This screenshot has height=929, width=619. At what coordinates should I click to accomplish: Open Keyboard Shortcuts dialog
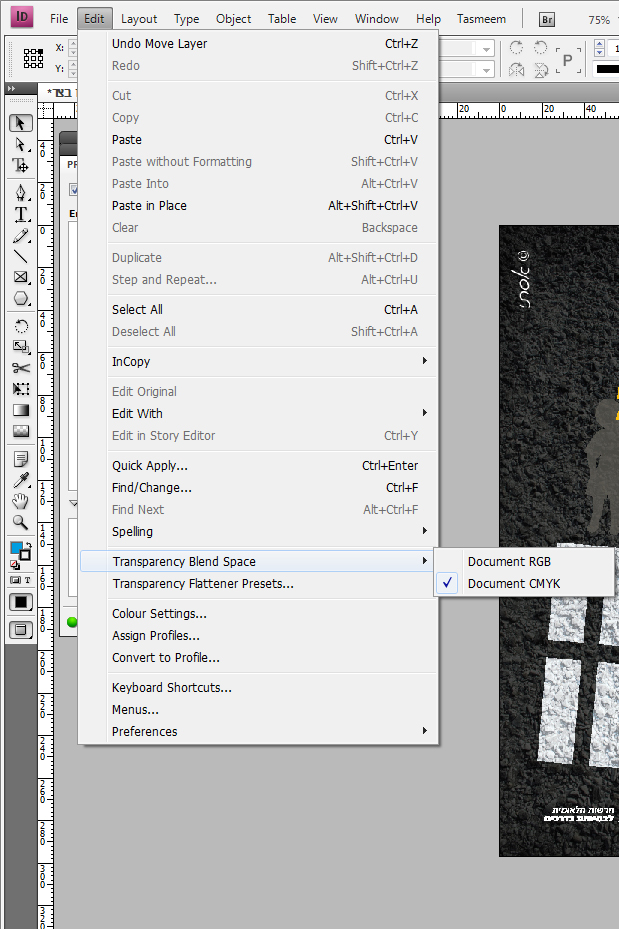[171, 688]
